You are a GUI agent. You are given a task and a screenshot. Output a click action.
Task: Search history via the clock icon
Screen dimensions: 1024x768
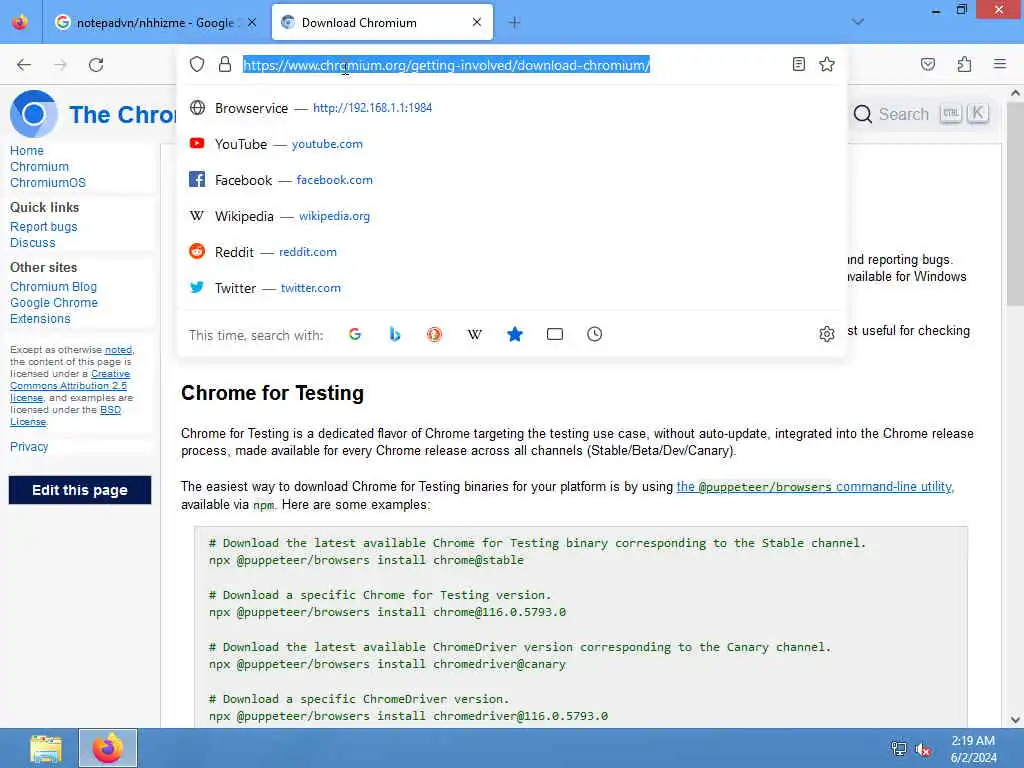(594, 334)
